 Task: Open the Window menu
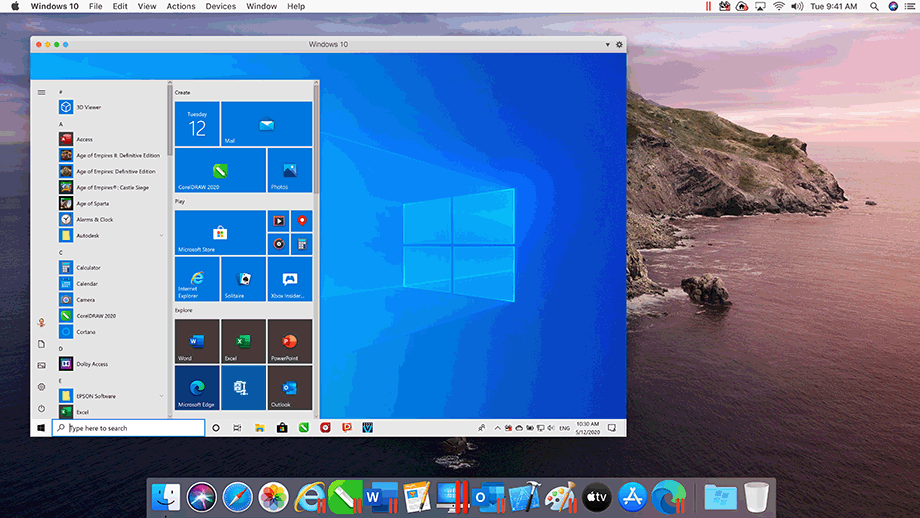point(261,6)
